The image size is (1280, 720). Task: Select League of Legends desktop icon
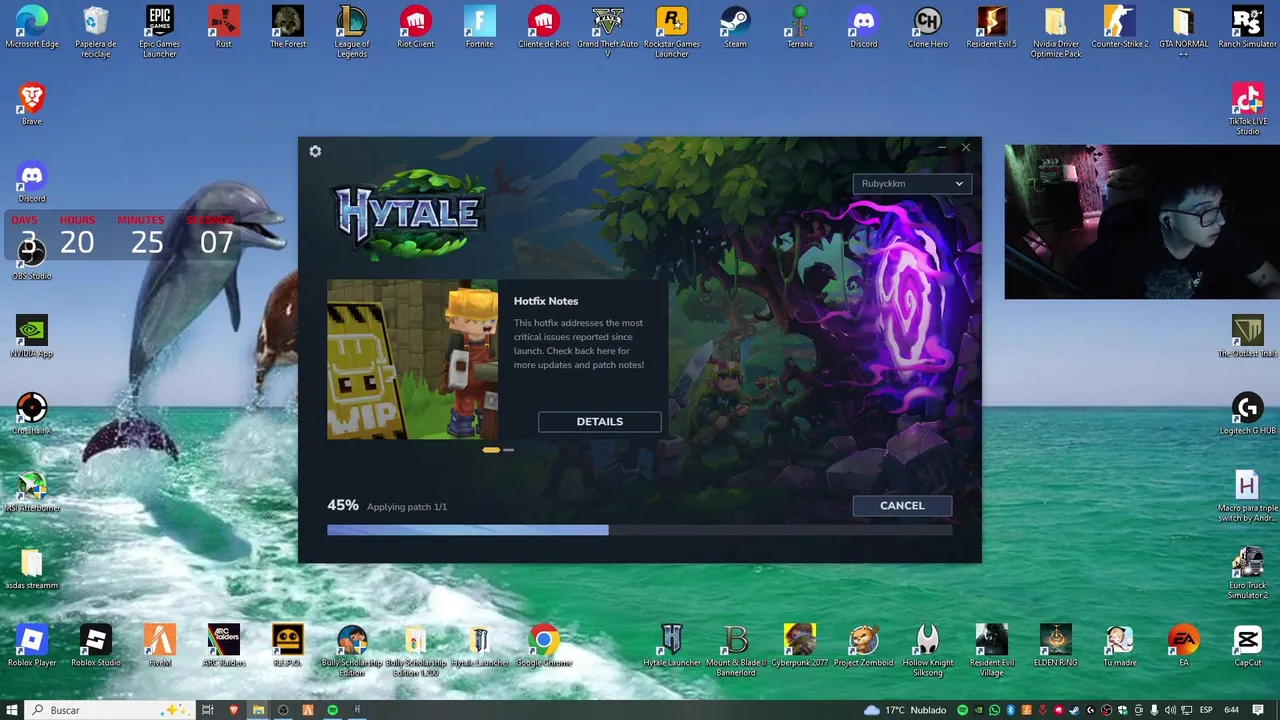coord(352,31)
